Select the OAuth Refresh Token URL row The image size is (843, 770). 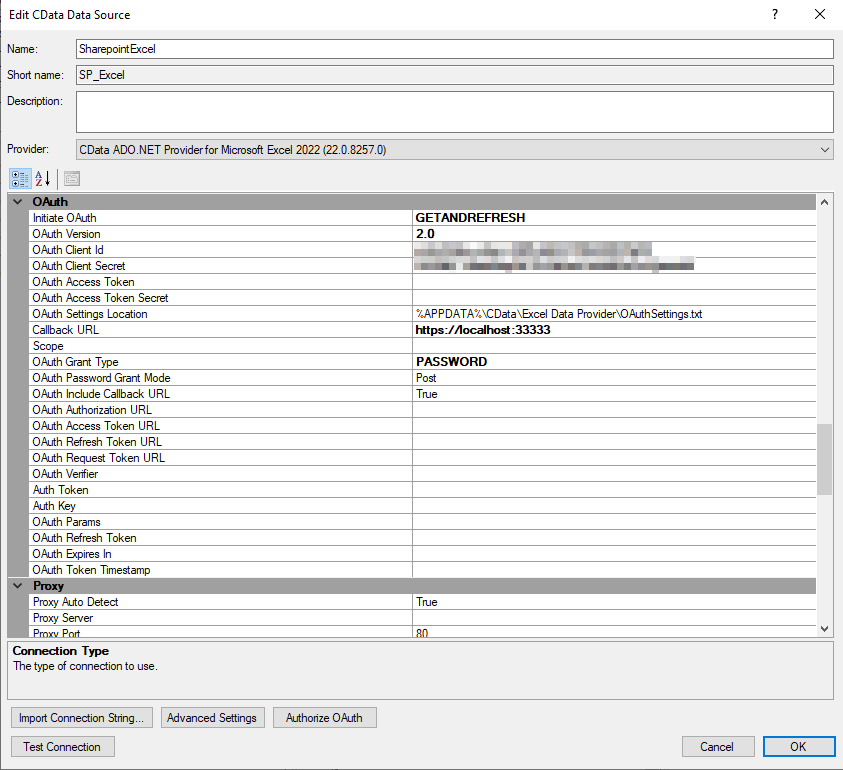(422, 442)
